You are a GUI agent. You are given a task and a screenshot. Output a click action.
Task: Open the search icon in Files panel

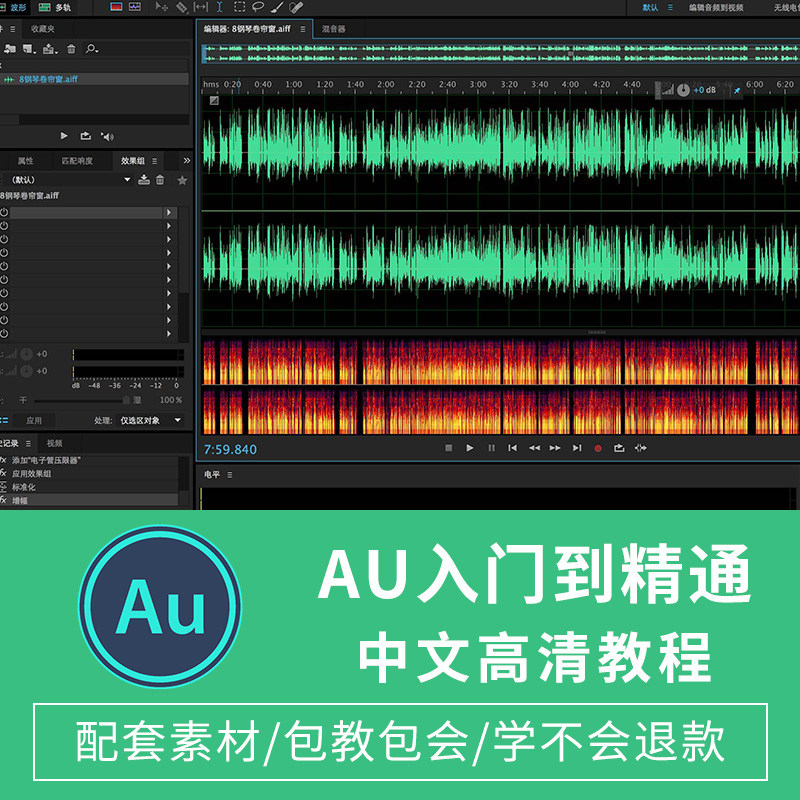92,49
